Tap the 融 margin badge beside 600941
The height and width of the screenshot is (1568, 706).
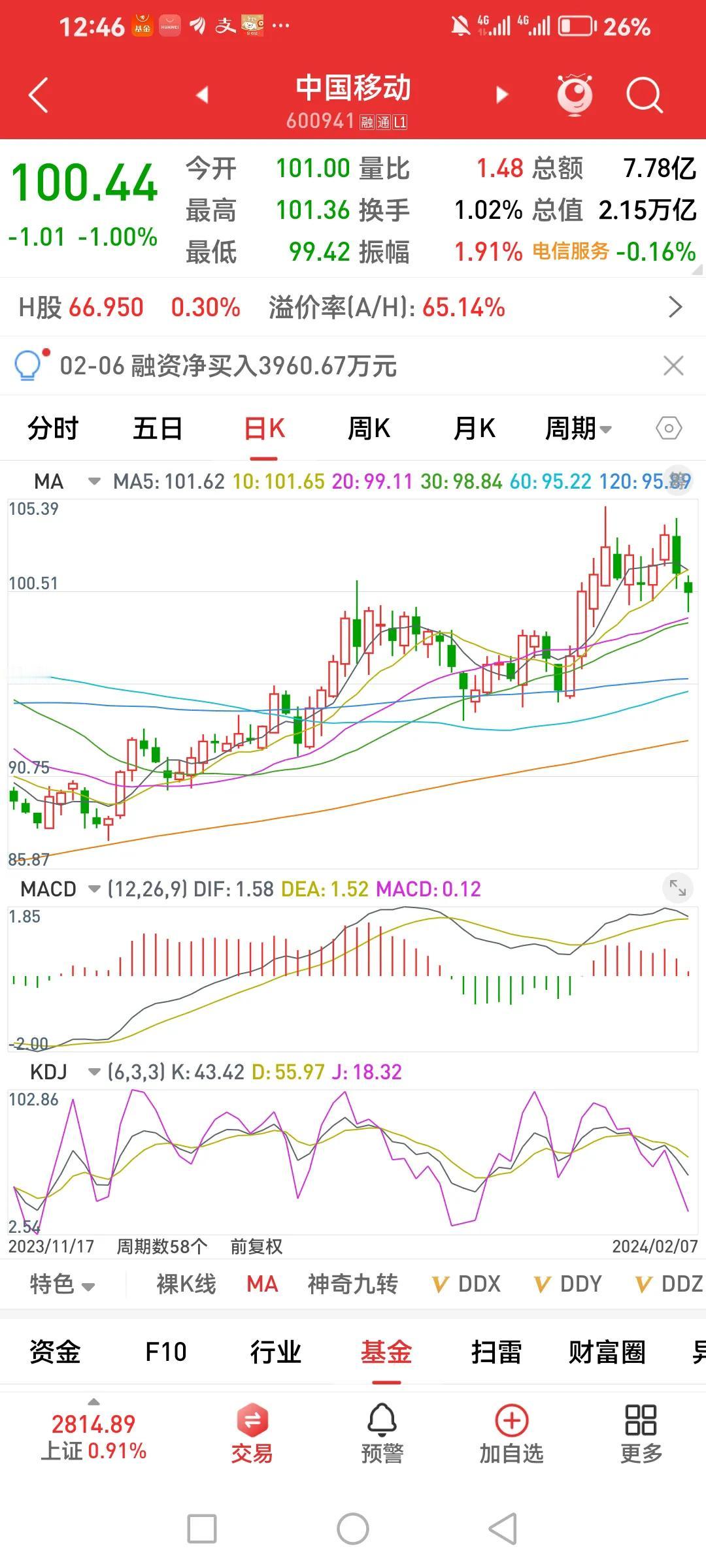pos(367,122)
